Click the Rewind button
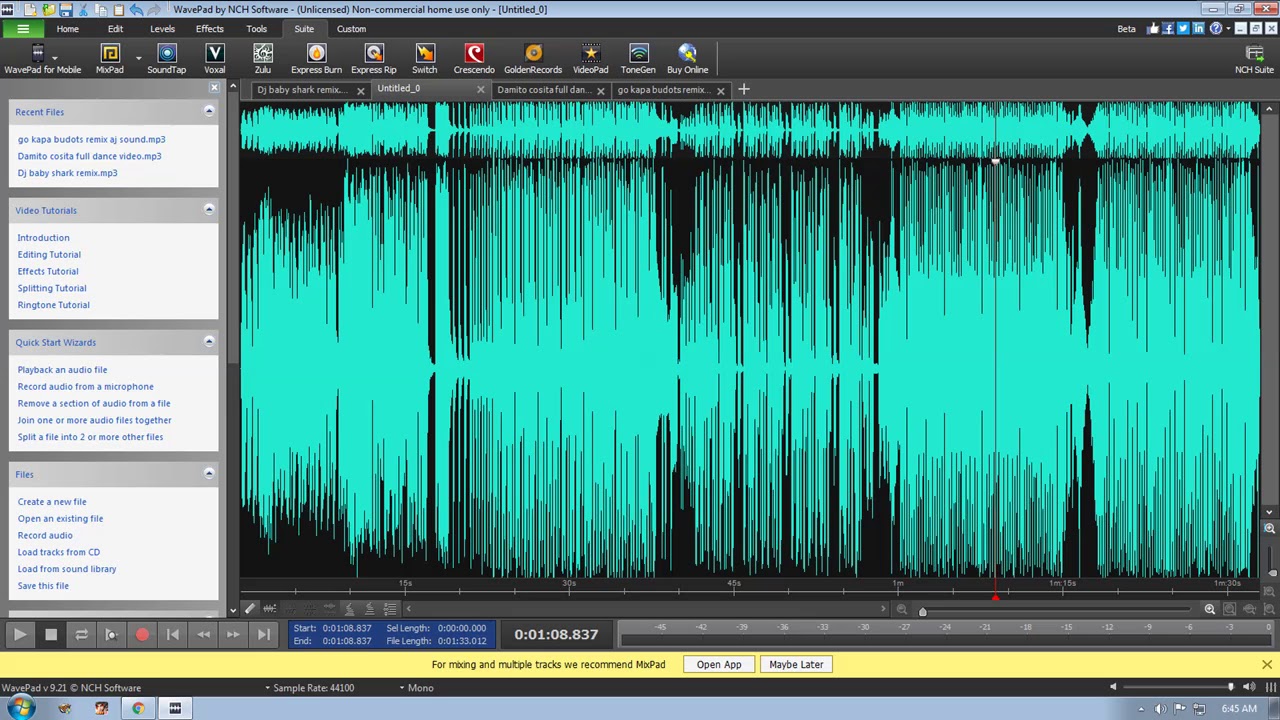The width and height of the screenshot is (1280, 720). pyautogui.click(x=203, y=634)
